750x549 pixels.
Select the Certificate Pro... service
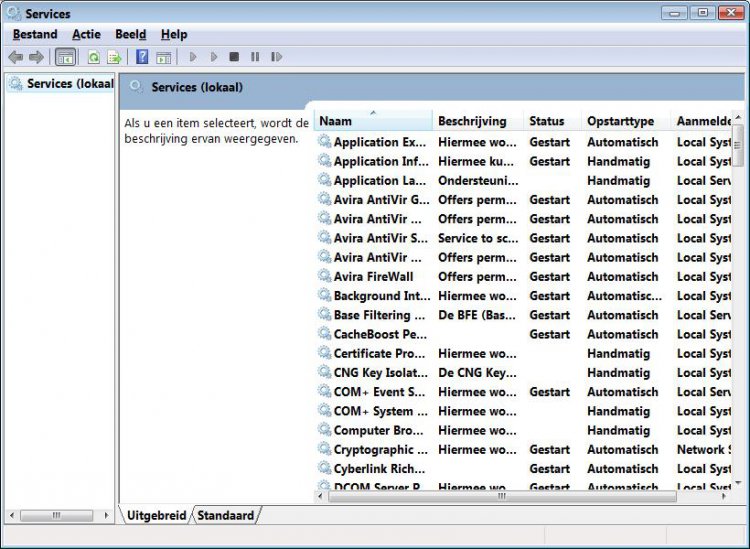379,353
